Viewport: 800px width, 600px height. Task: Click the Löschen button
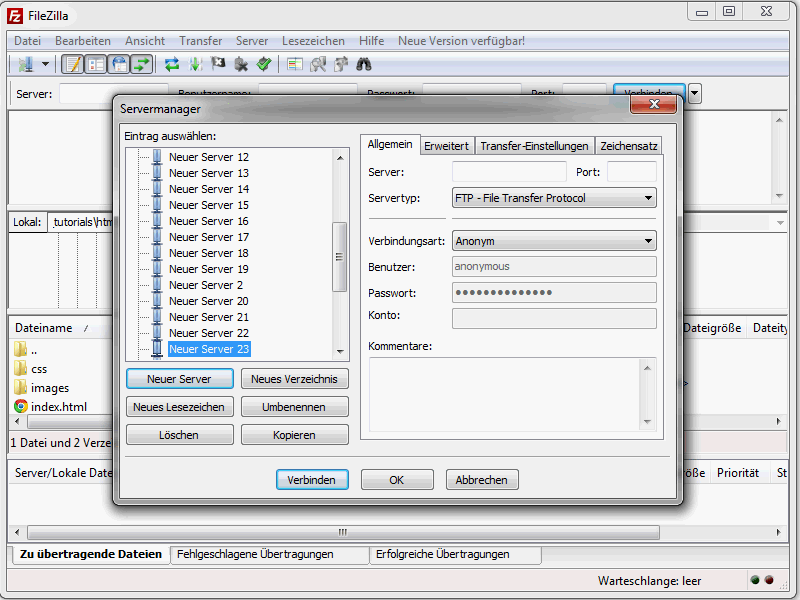pos(180,435)
